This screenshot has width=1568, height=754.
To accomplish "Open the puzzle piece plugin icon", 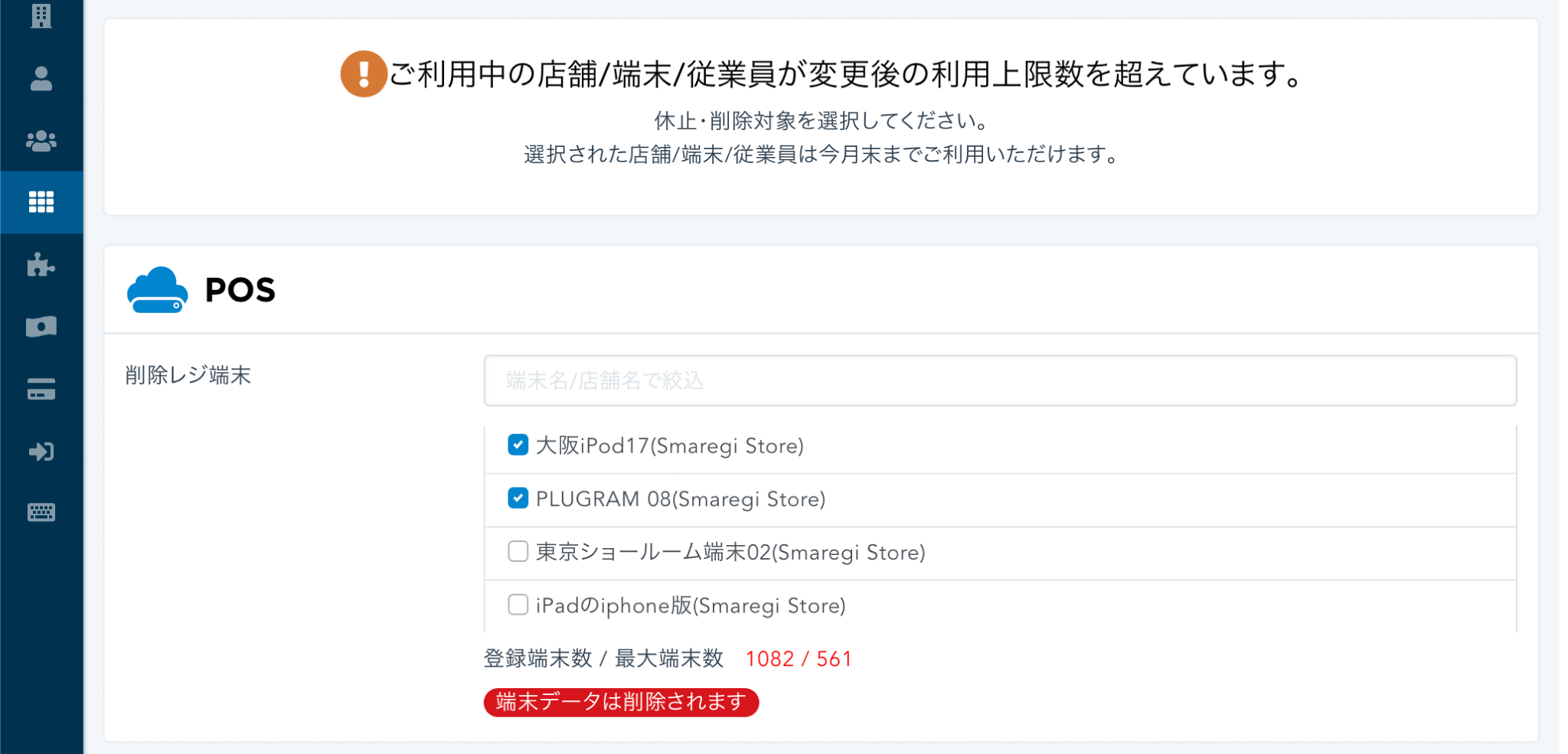I will click(41, 265).
